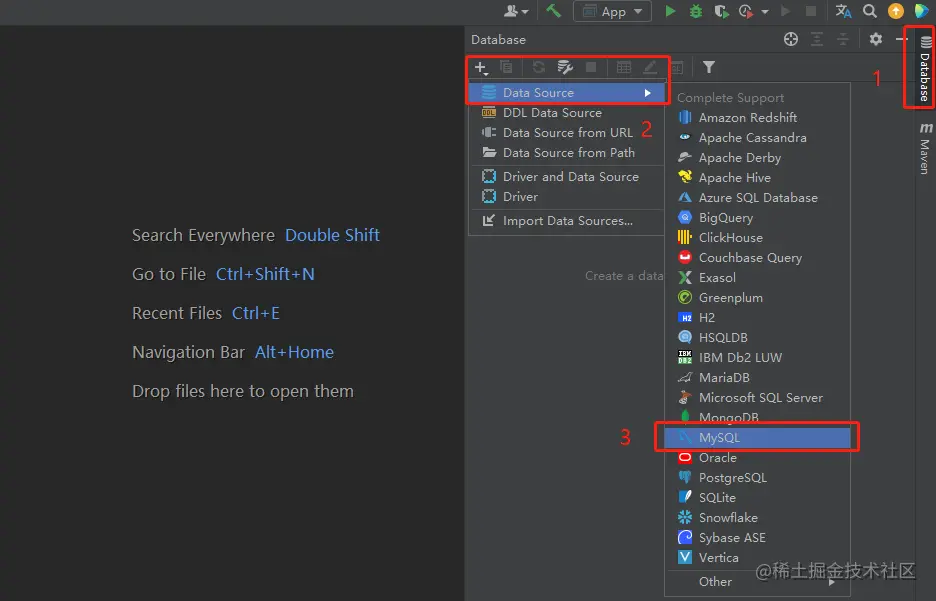Click the Stop square icon in top toolbar
The height and width of the screenshot is (601, 936).
click(811, 11)
